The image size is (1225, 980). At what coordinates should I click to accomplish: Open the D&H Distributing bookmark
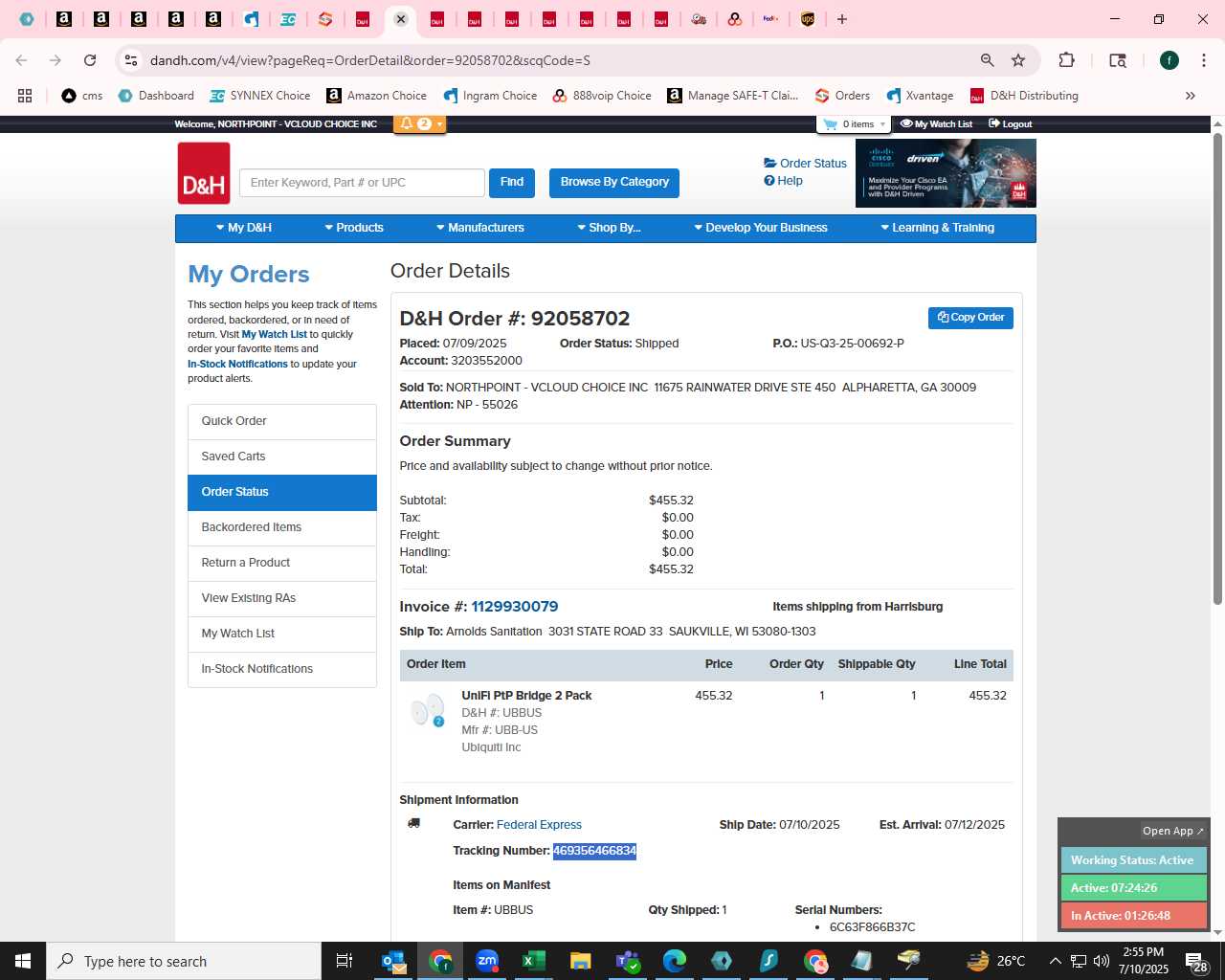click(x=1024, y=96)
